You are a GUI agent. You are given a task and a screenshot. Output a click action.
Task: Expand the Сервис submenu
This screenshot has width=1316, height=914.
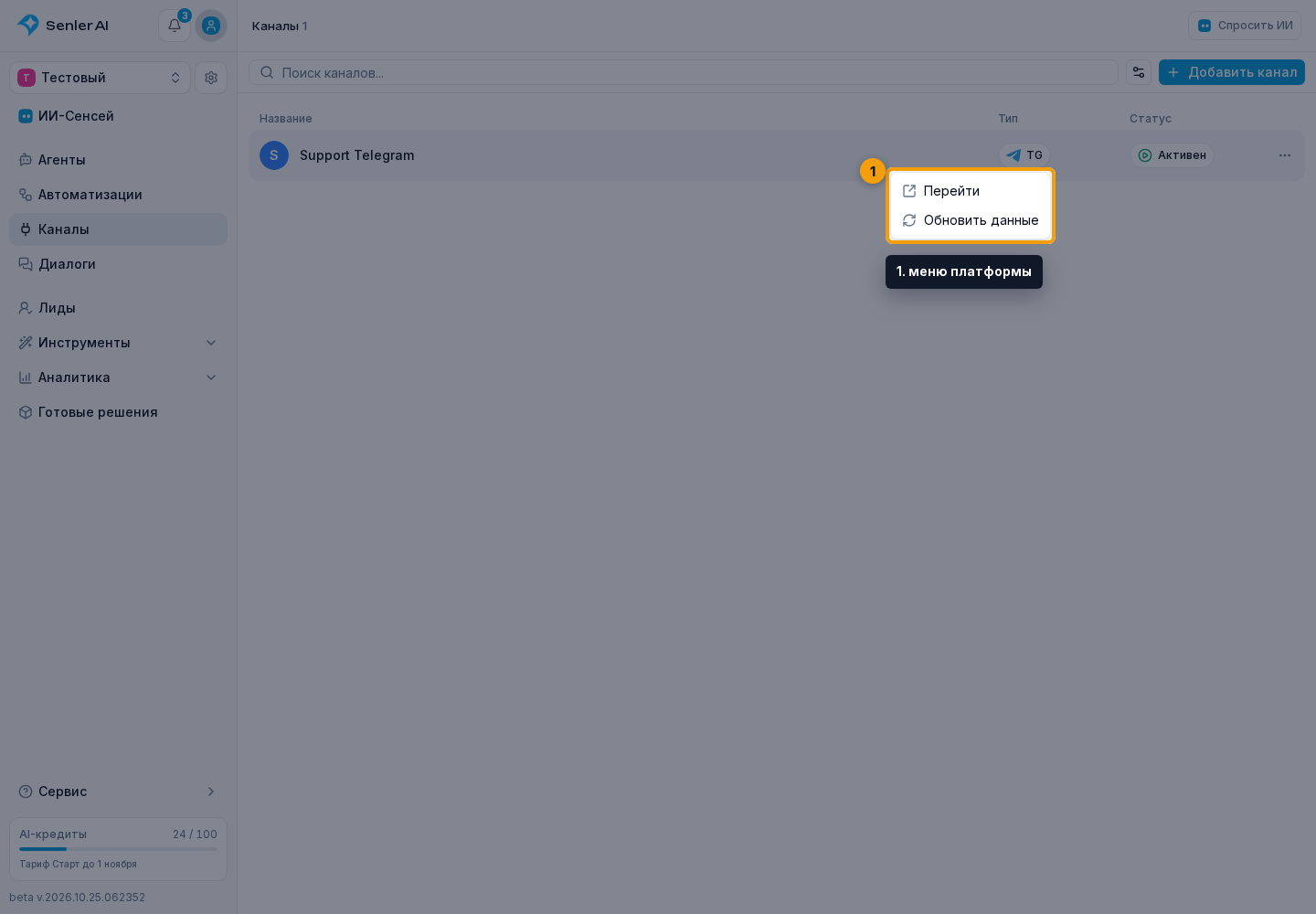coord(118,792)
